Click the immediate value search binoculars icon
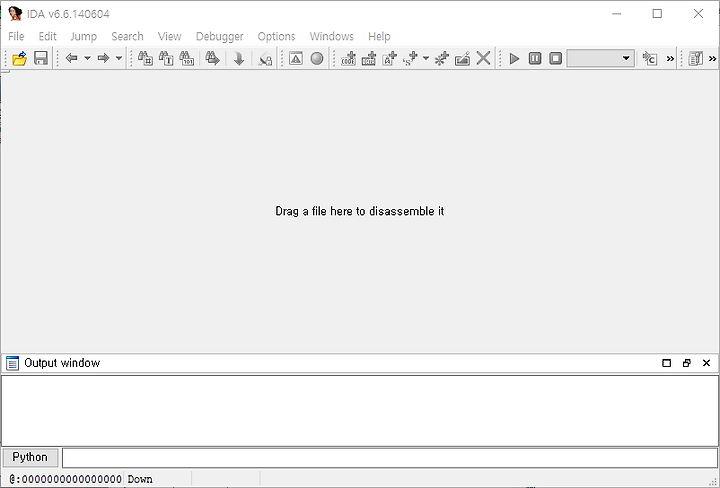720x488 pixels. click(145, 58)
